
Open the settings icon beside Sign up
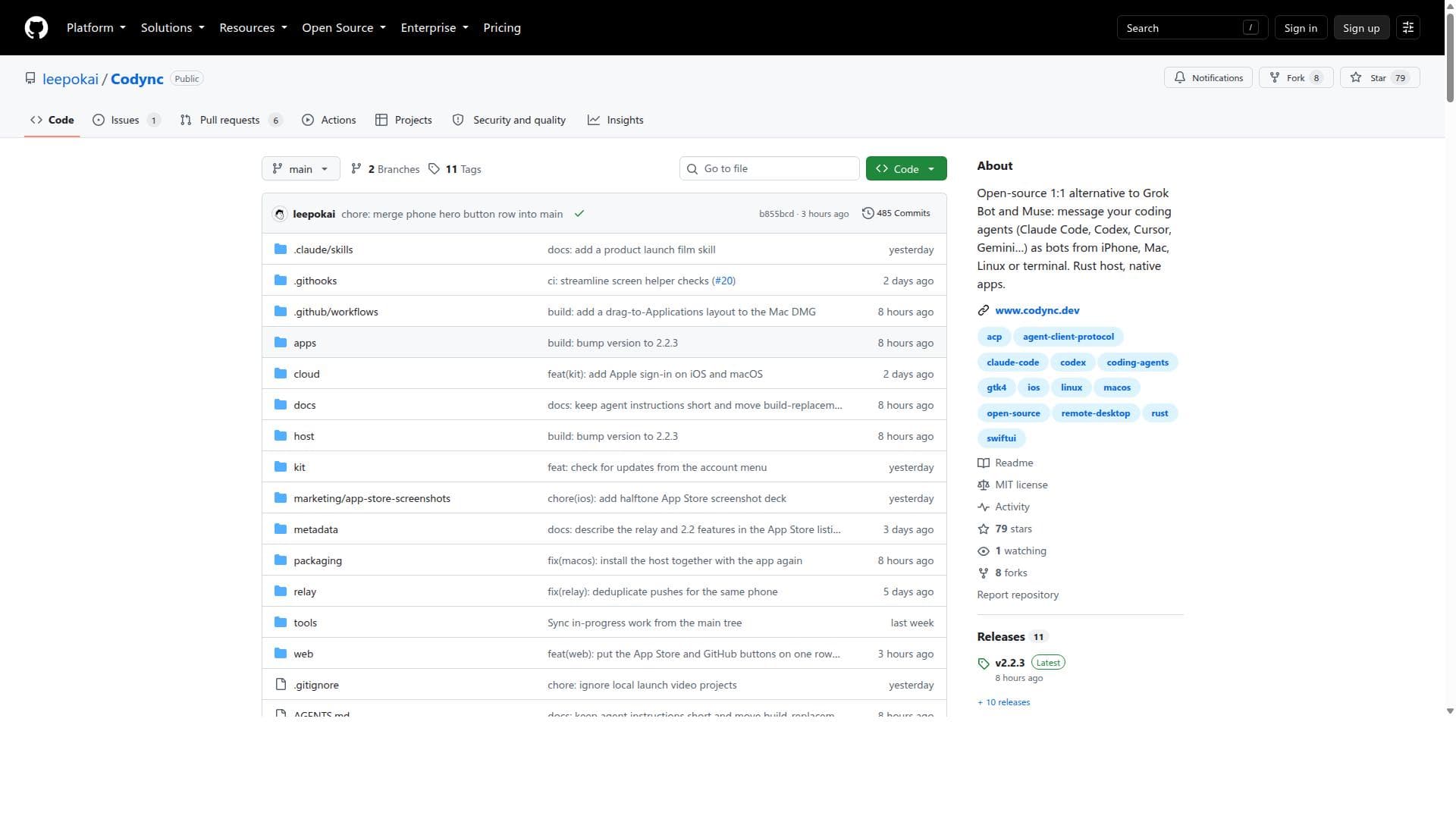click(x=1408, y=28)
